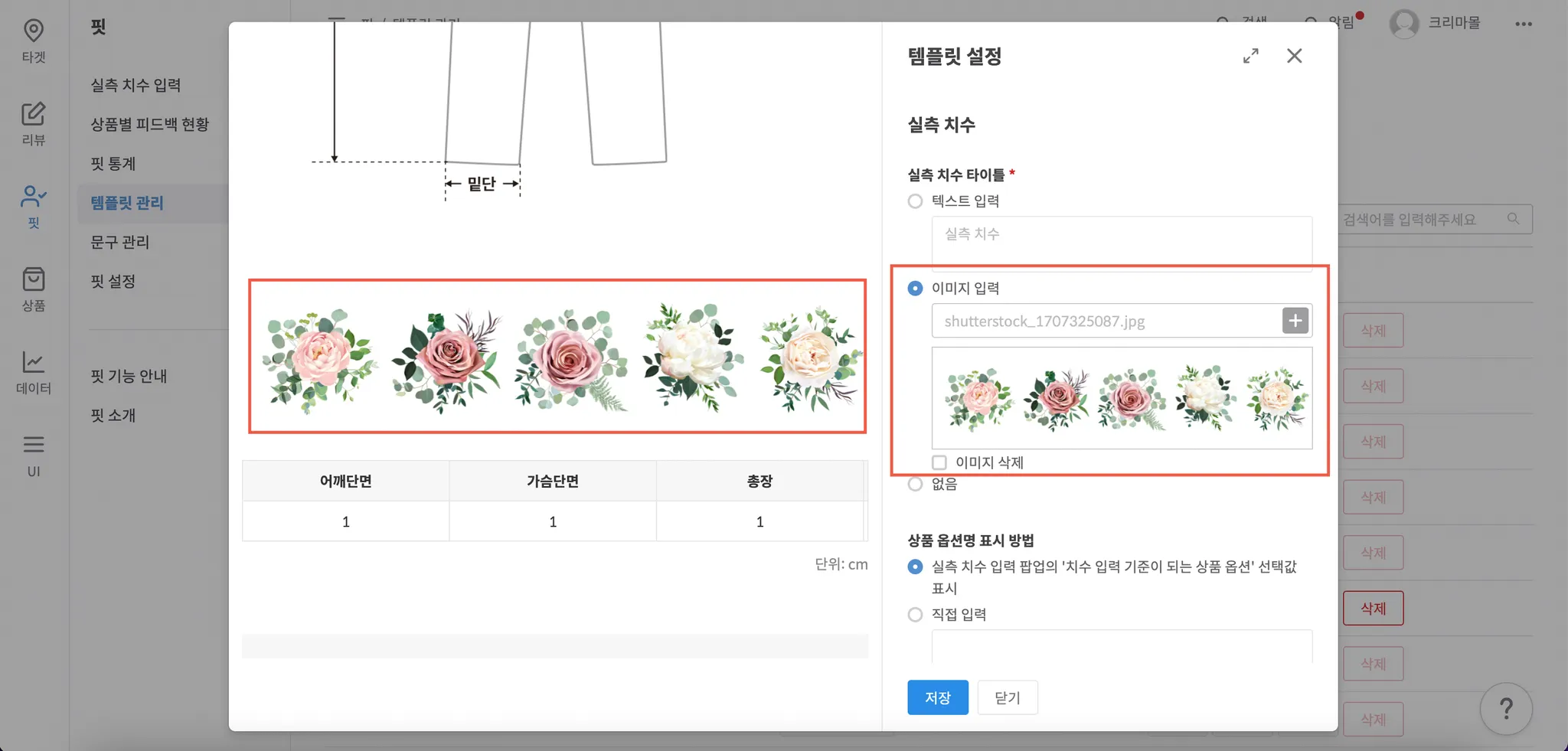Open the 상품 shopping bag icon
Image resolution: width=1568 pixels, height=751 pixels.
click(x=33, y=279)
